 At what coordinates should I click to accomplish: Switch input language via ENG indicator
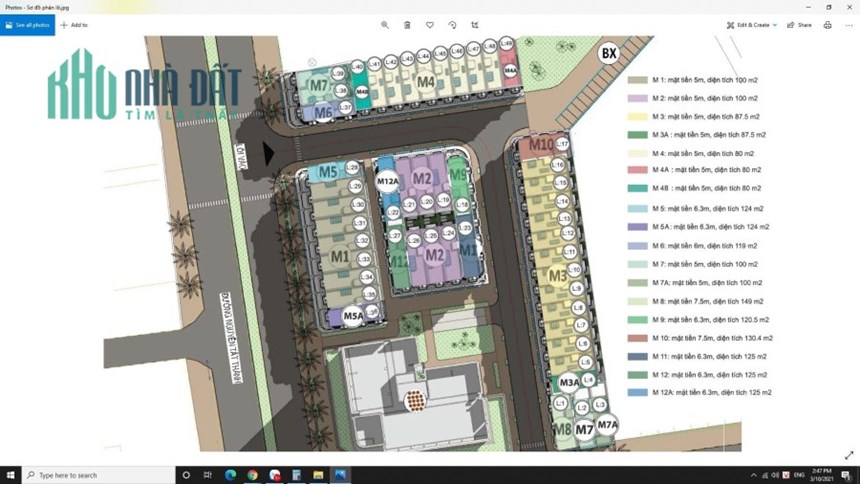tap(799, 475)
